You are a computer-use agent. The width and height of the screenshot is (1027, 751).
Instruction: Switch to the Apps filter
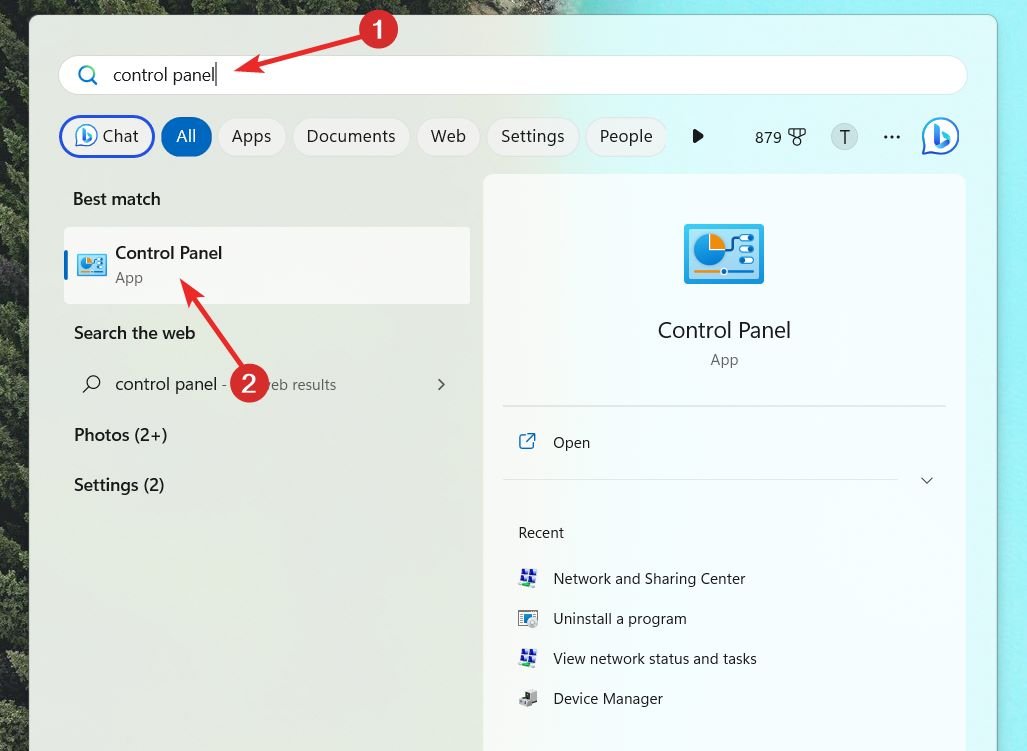tap(251, 136)
